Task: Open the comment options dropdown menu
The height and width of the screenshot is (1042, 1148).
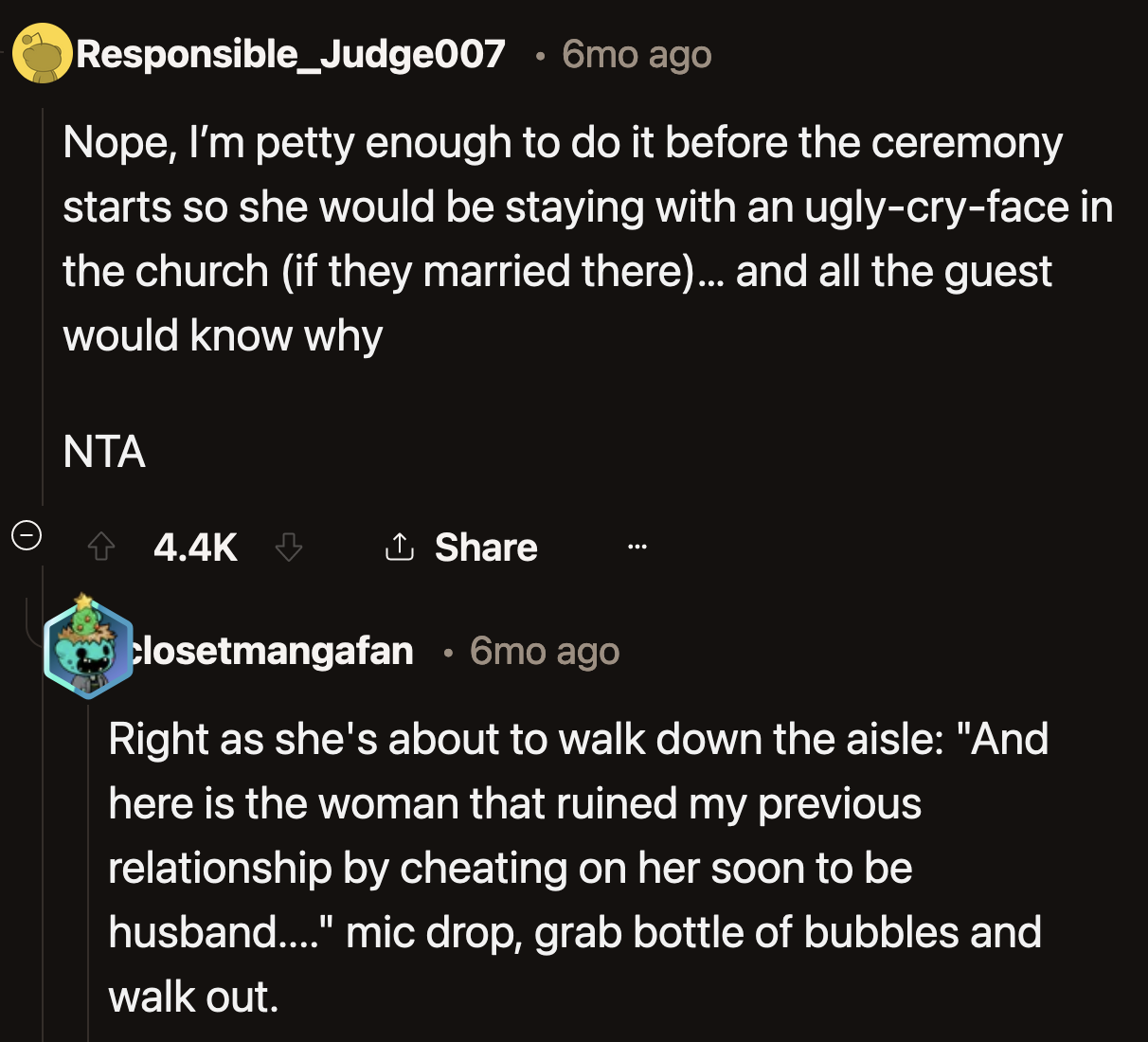Action: pos(637,547)
